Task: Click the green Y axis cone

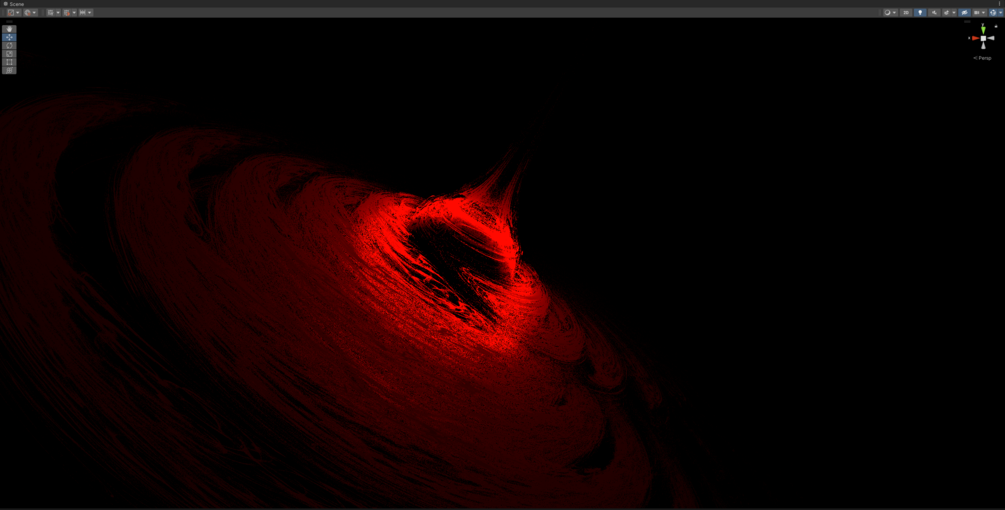Action: pos(983,30)
